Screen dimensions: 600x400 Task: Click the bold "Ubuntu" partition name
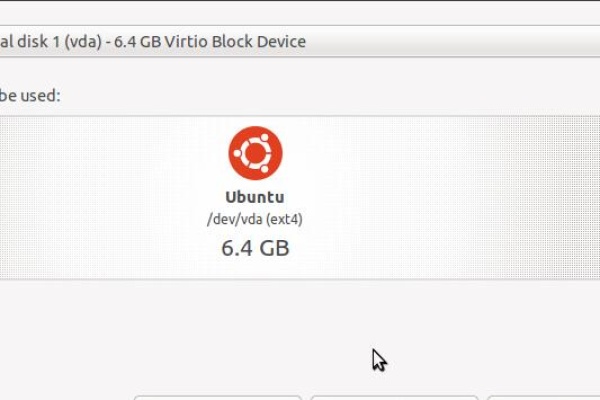pyautogui.click(x=255, y=197)
